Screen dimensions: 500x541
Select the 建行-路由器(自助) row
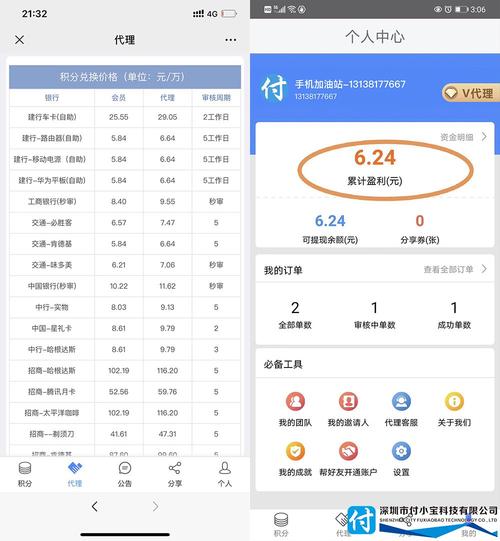125,138
